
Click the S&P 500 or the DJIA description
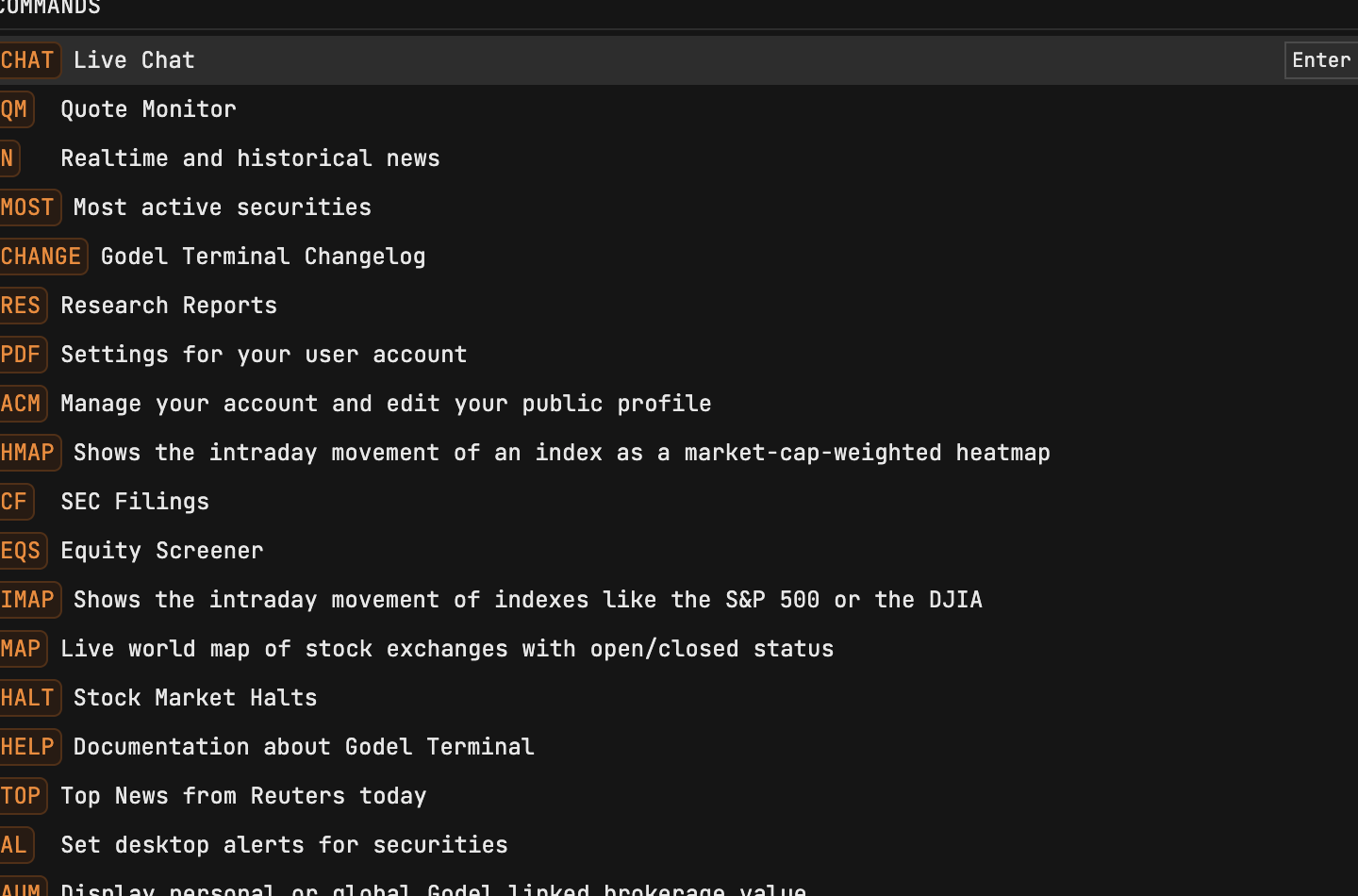tap(528, 600)
